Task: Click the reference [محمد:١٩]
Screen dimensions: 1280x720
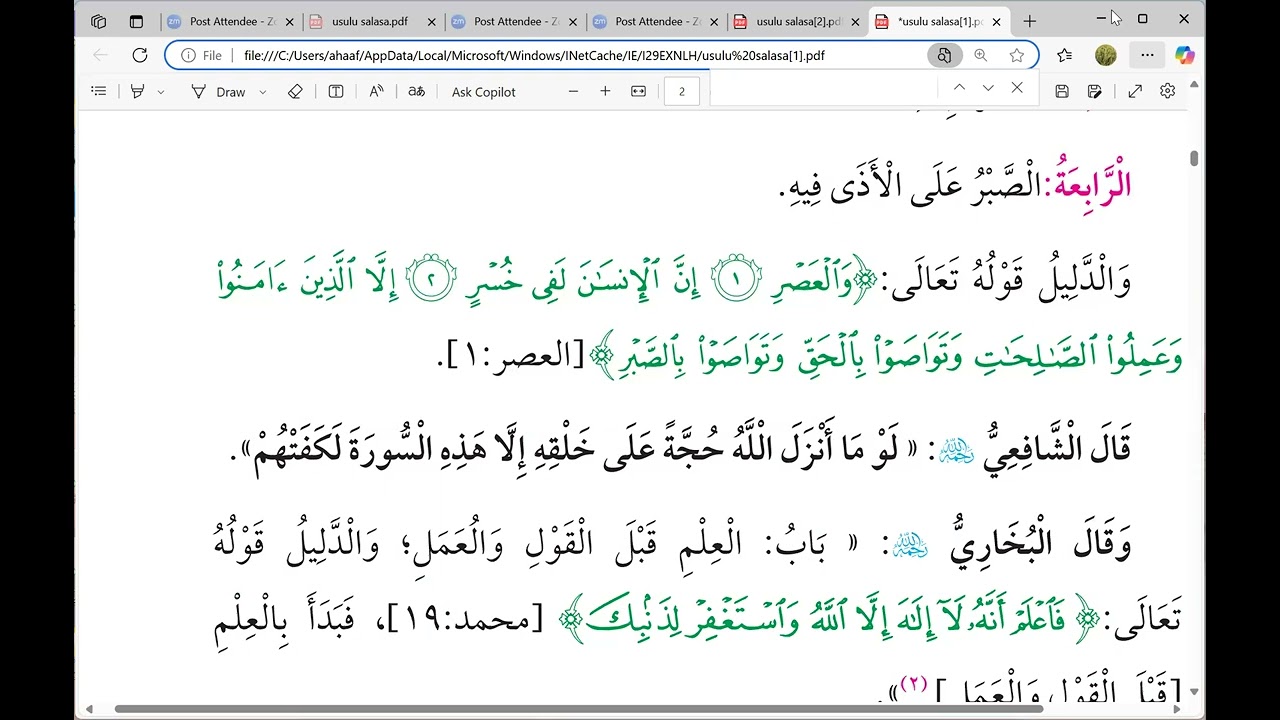Action: tap(463, 621)
